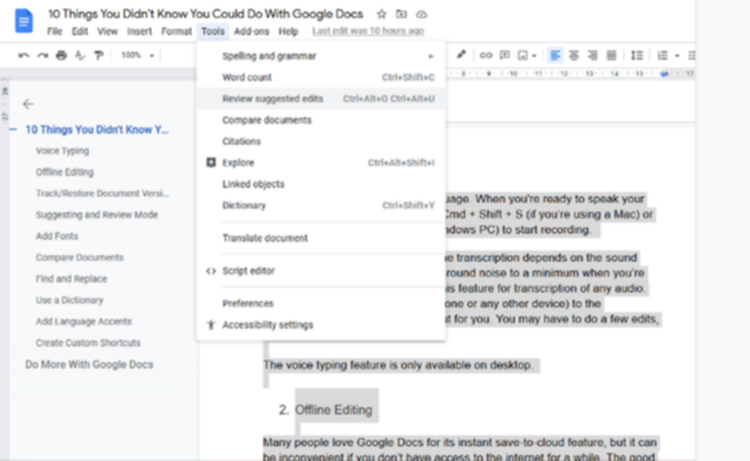Screen dimensions: 750x461
Task: Click the Undo arrow icon
Action: (x=23, y=55)
